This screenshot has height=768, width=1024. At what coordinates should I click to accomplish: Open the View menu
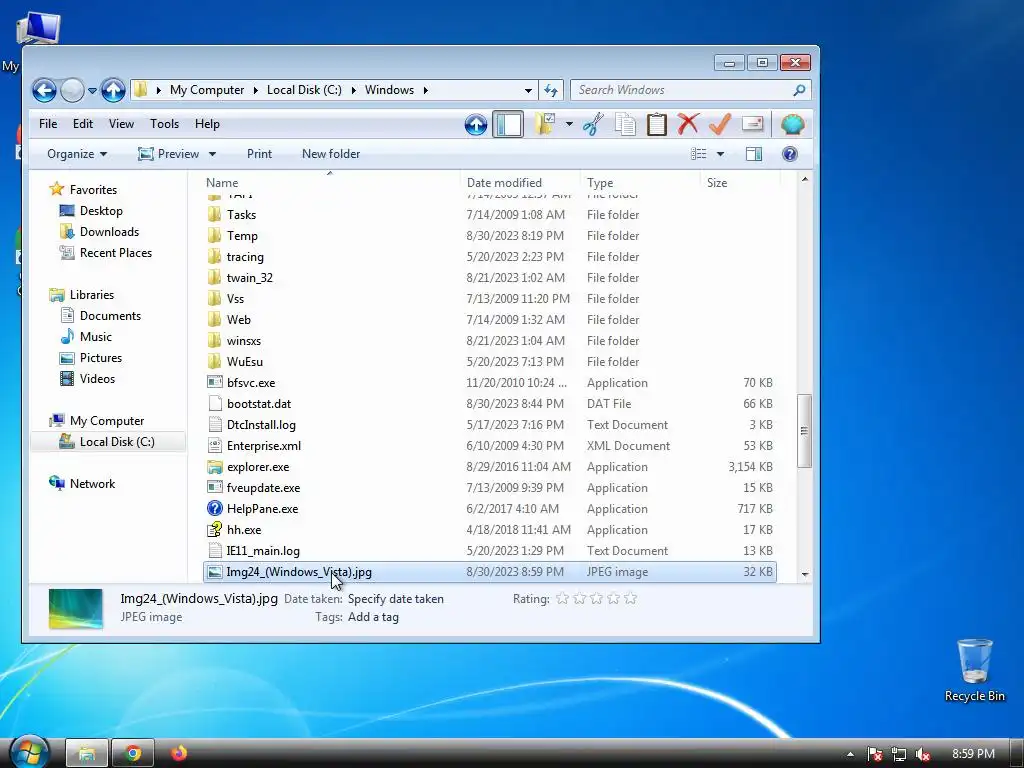coord(121,124)
